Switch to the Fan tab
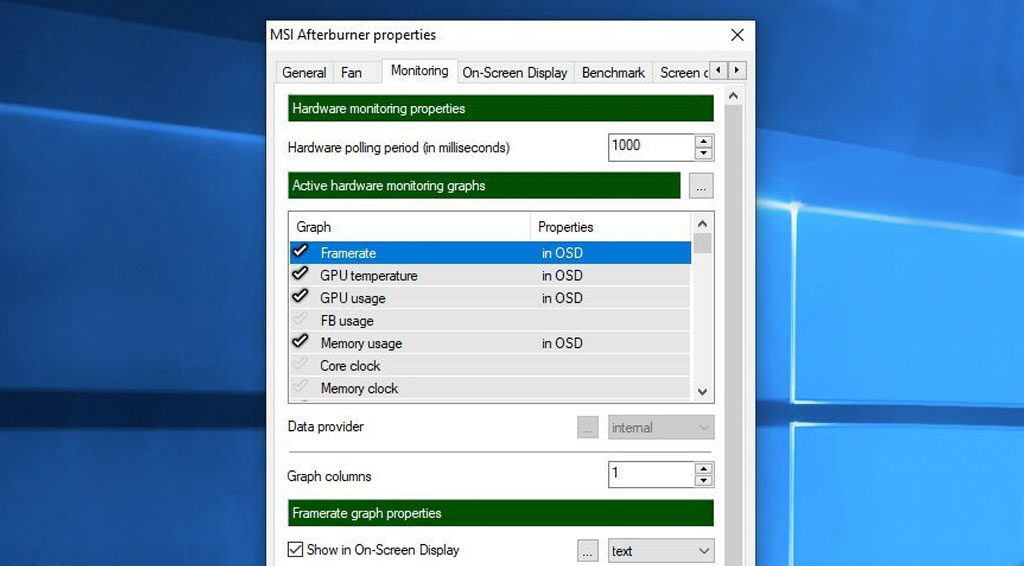This screenshot has height=566, width=1024. [351, 72]
